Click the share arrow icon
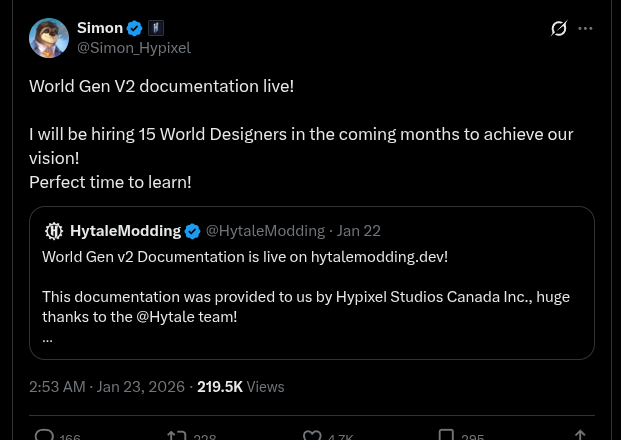Viewport: 621px width, 440px height. point(580,435)
